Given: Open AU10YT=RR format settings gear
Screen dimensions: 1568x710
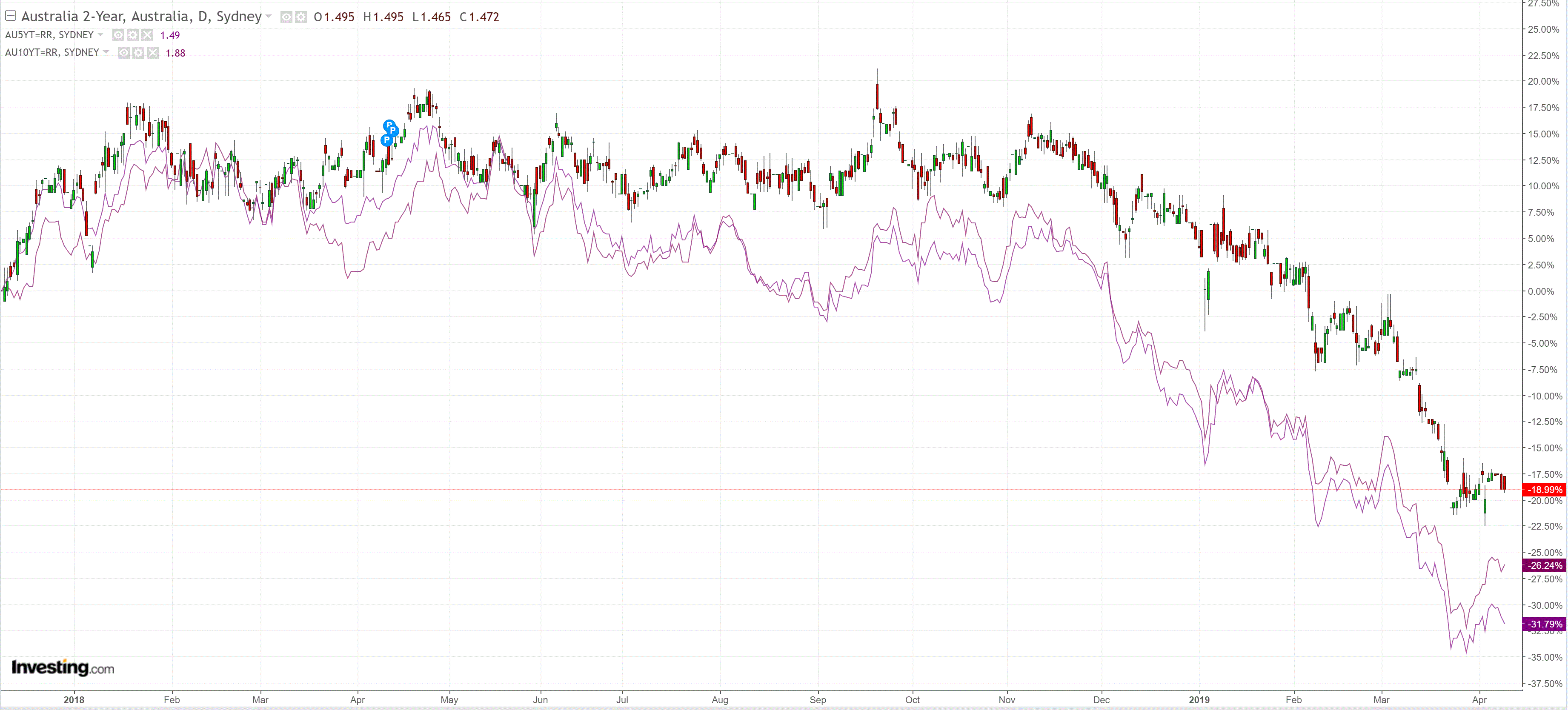Looking at the screenshot, I should (138, 53).
